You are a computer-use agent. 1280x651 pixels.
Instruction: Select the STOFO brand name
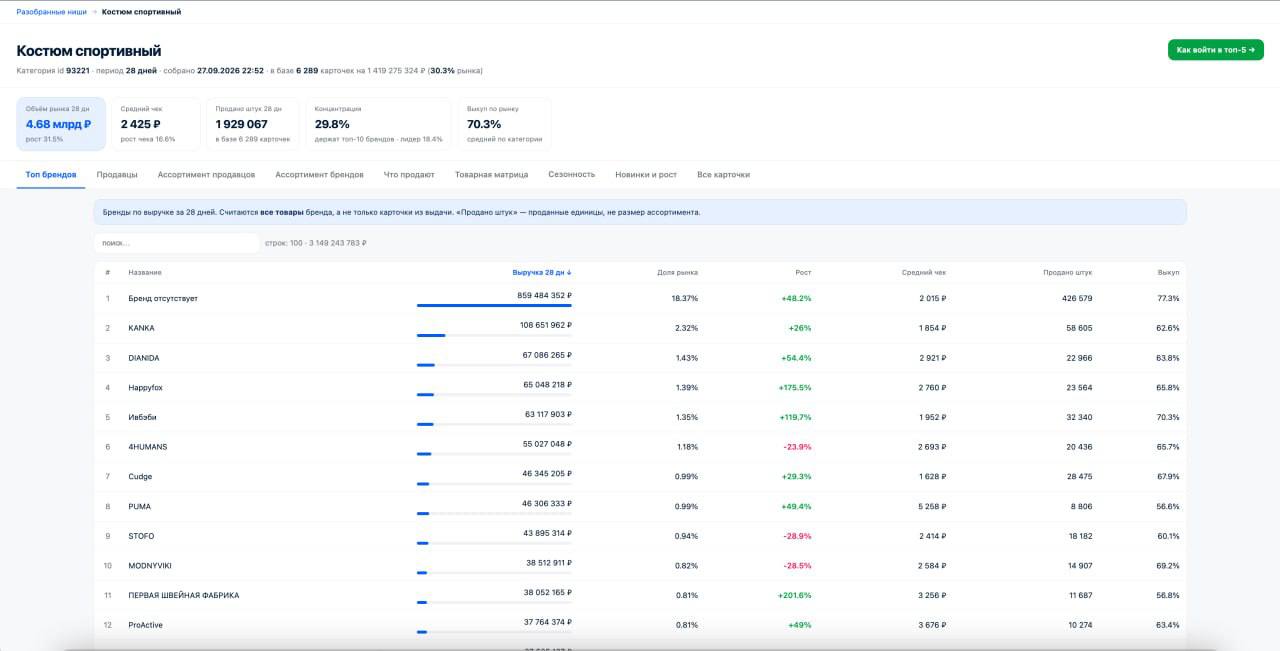(x=141, y=536)
